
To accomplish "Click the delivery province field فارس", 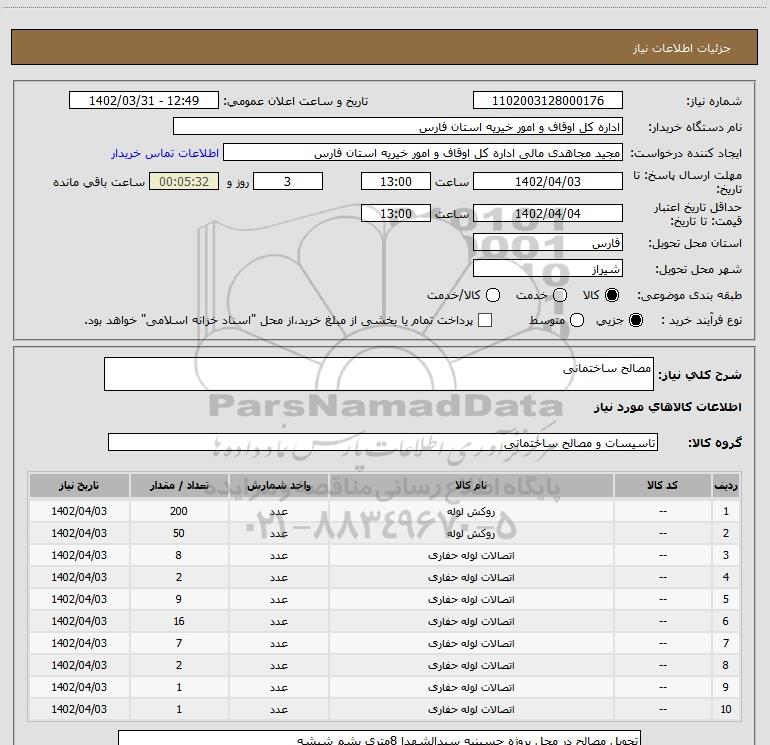I will tap(548, 243).
